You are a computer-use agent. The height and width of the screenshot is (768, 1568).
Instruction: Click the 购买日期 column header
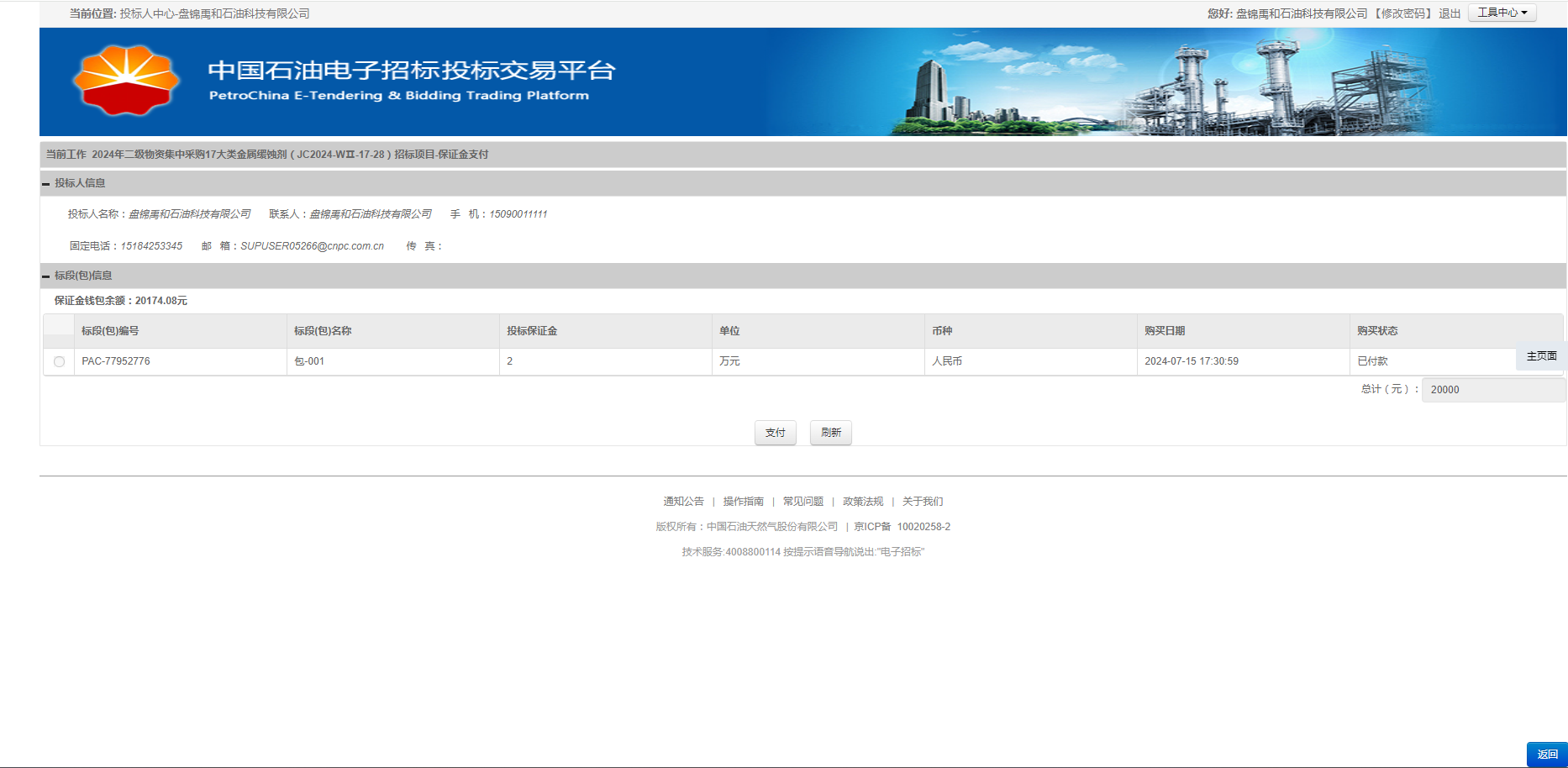tap(1244, 331)
